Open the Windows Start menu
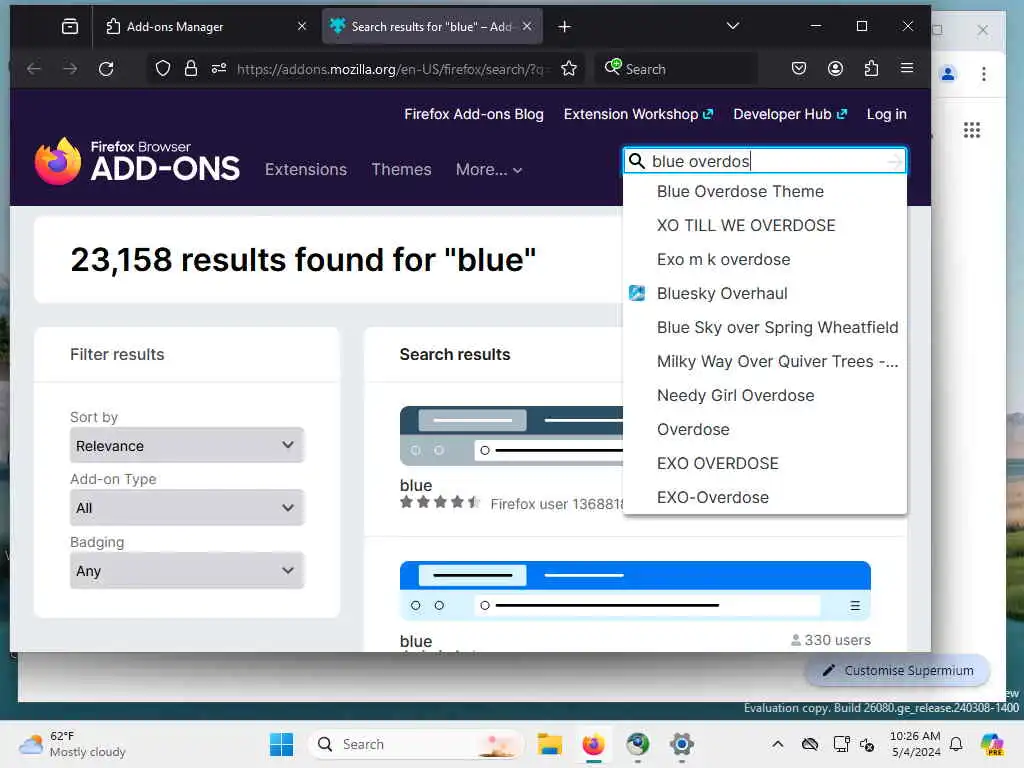 click(281, 744)
